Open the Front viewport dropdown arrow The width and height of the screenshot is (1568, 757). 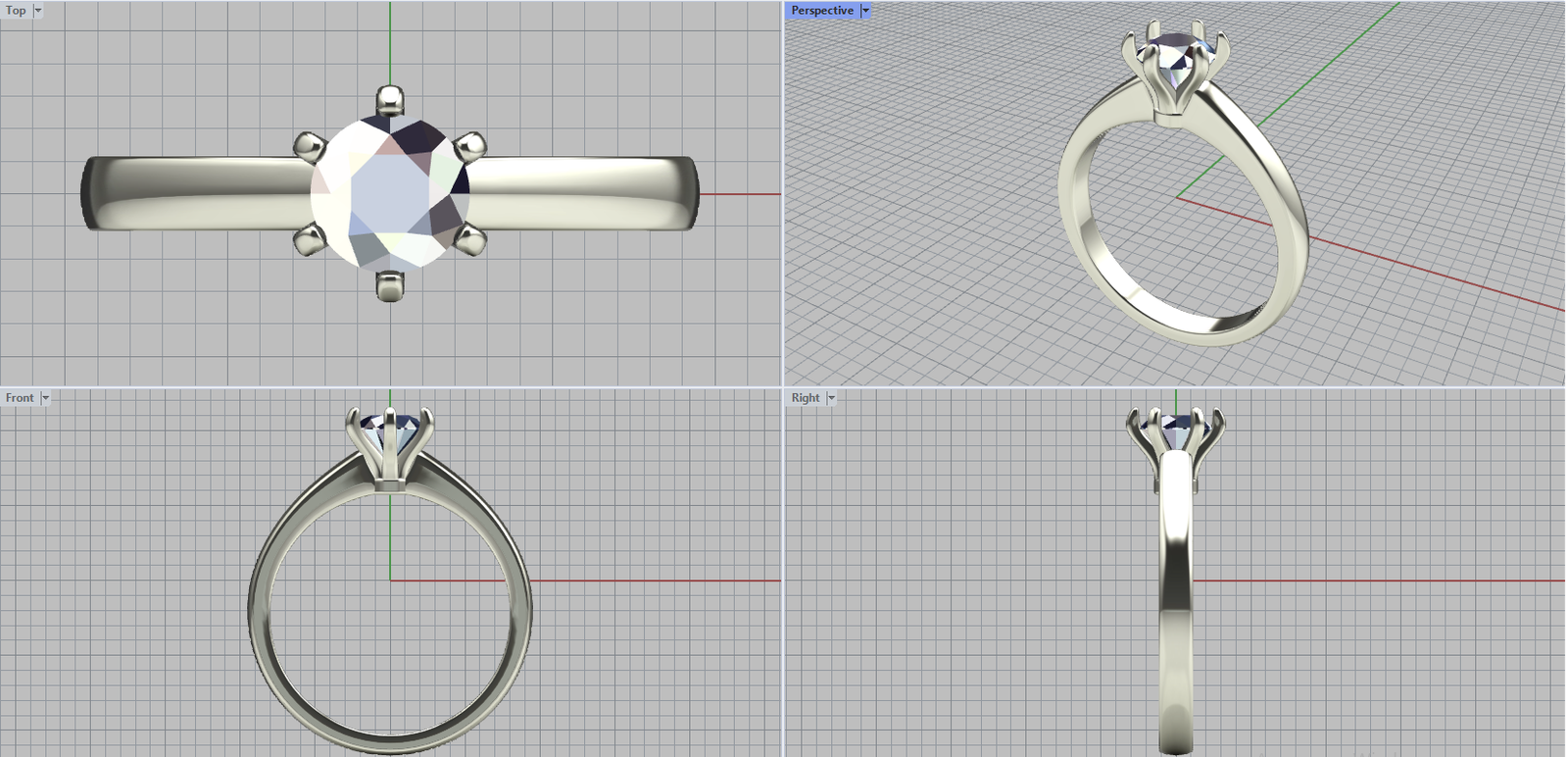(x=45, y=398)
